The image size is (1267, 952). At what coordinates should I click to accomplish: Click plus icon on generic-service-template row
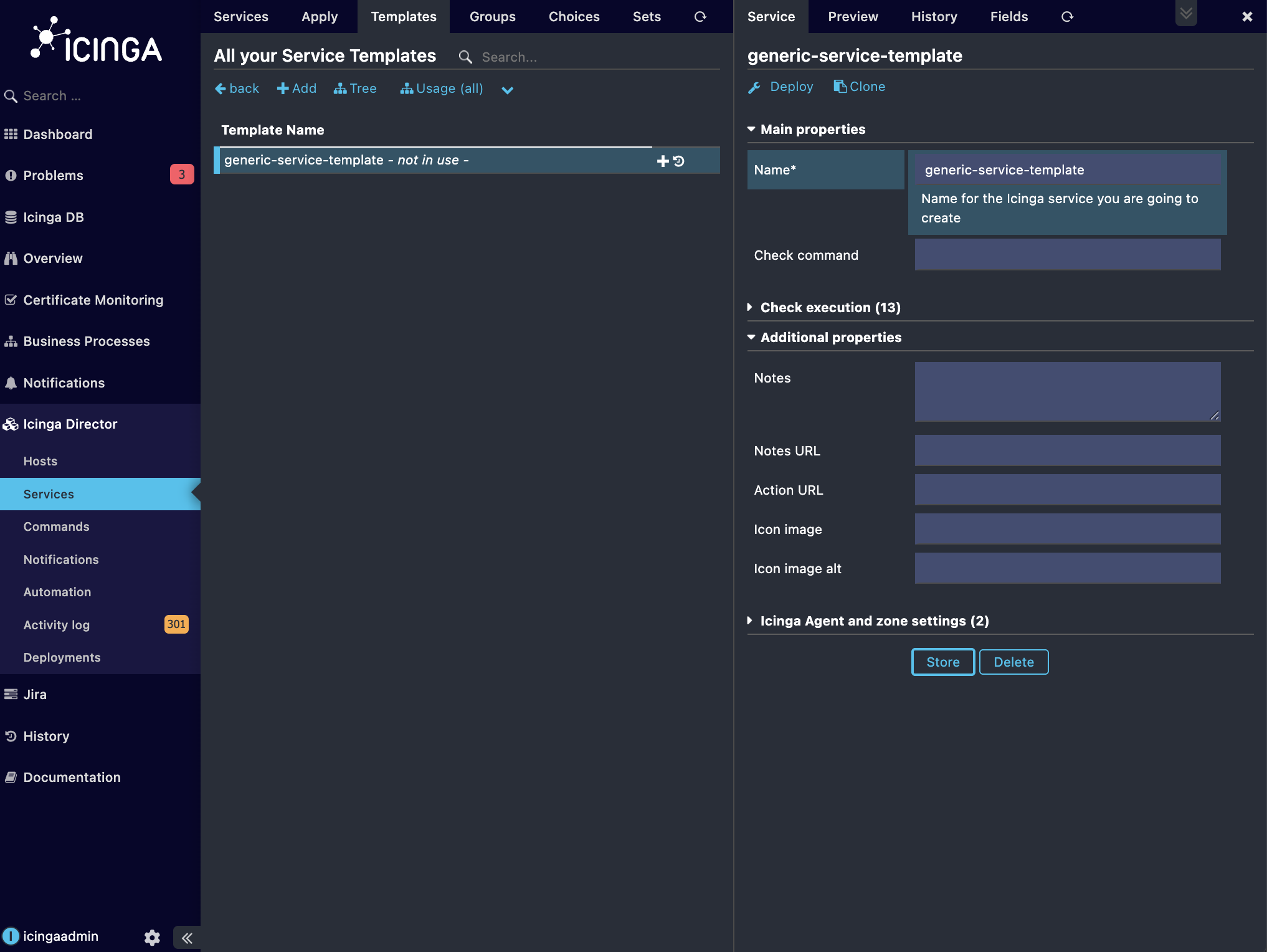click(x=662, y=161)
